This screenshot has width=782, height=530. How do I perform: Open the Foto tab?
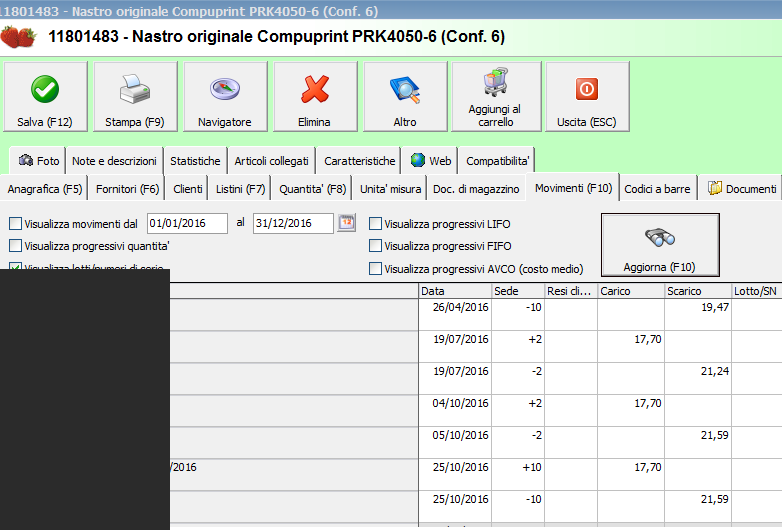[x=38, y=161]
